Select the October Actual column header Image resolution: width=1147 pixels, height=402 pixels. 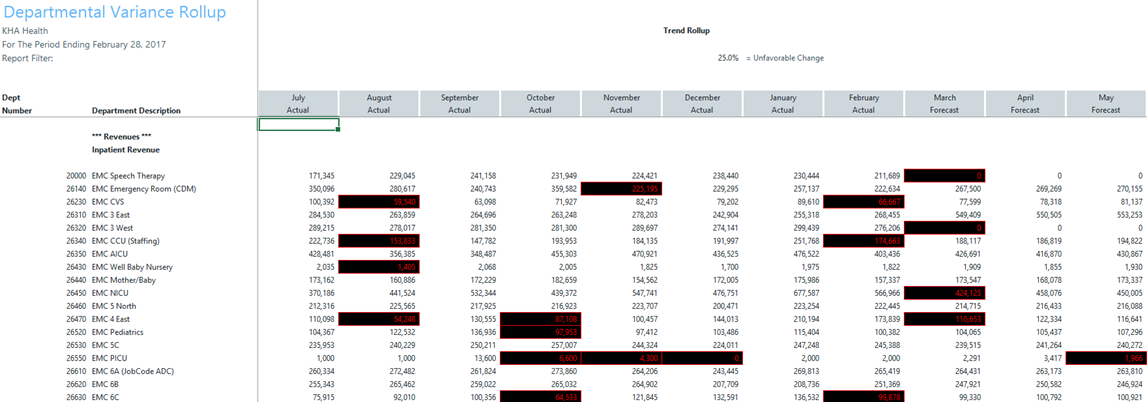(x=540, y=104)
